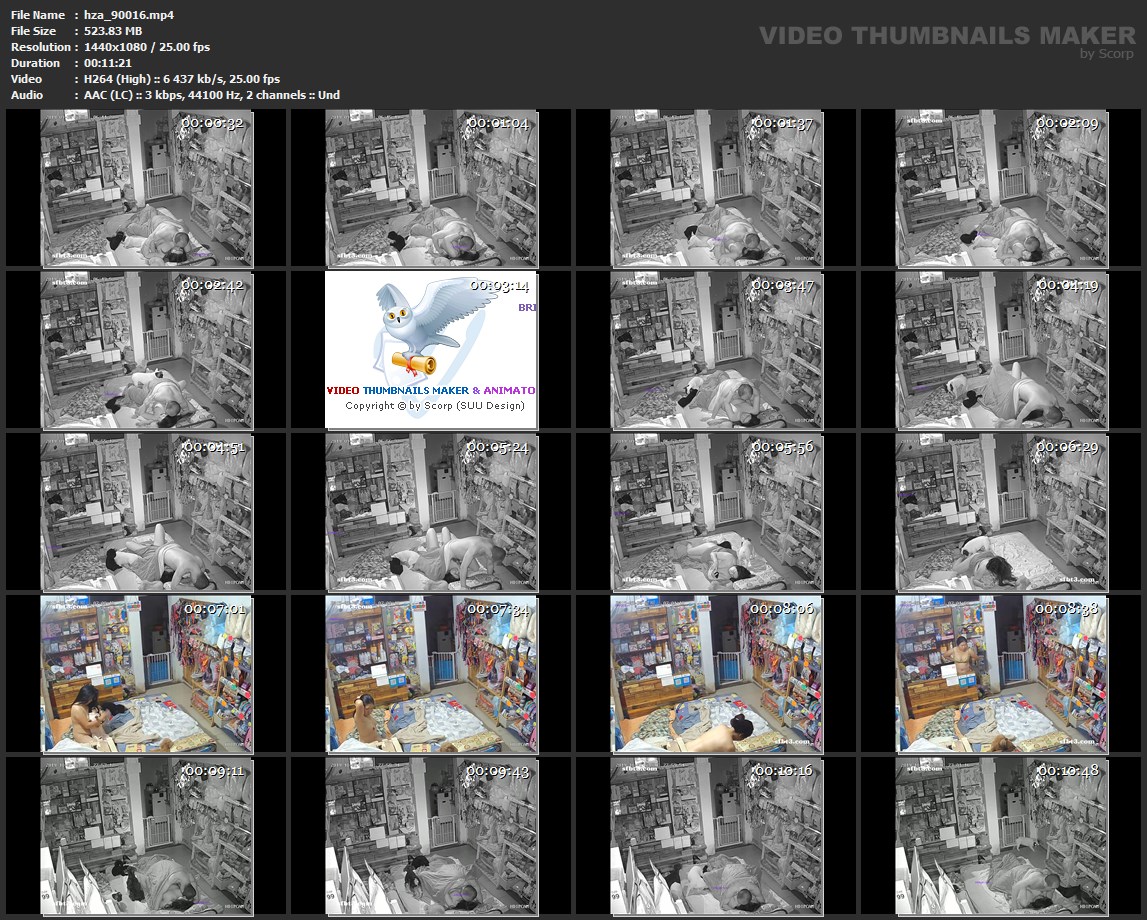Click the frame with timestamp 00:02:42
The height and width of the screenshot is (920, 1147).
tap(147, 350)
